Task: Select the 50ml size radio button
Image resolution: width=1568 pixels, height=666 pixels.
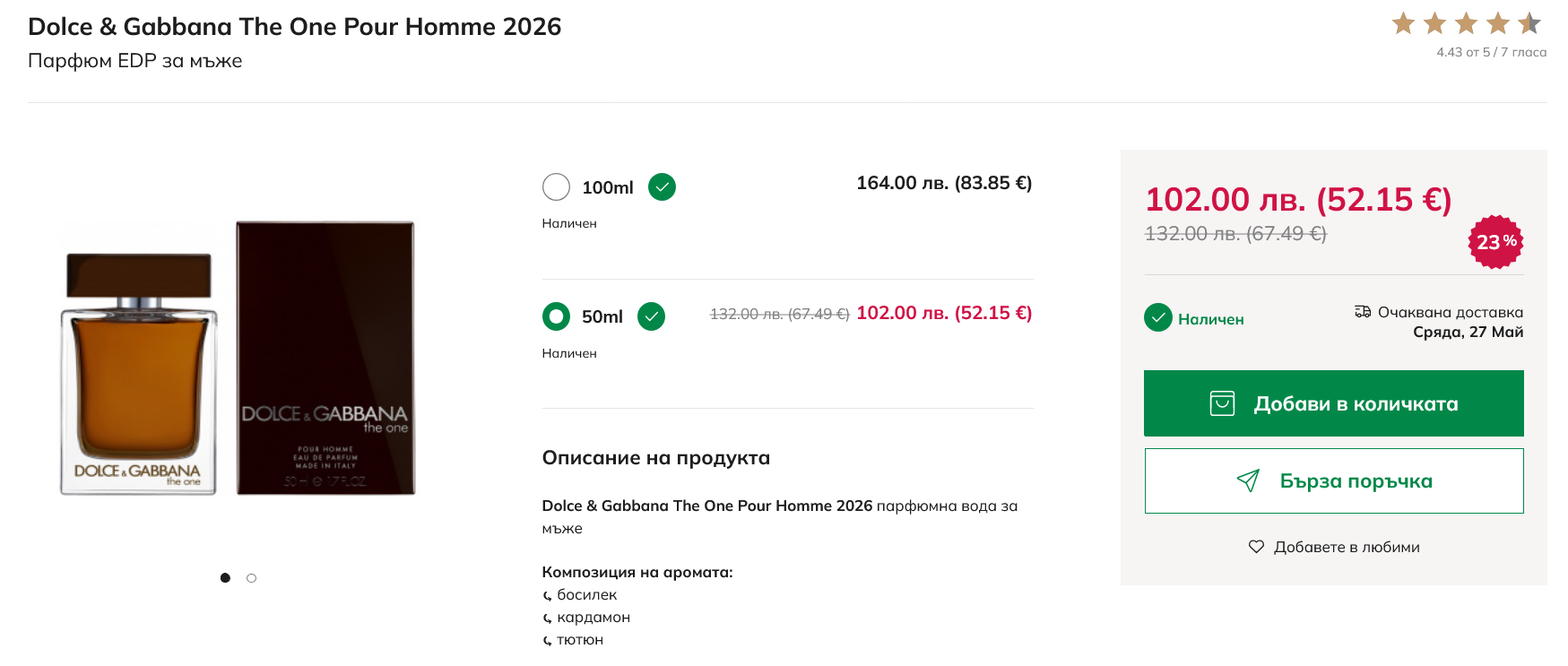Action: pyautogui.click(x=556, y=316)
